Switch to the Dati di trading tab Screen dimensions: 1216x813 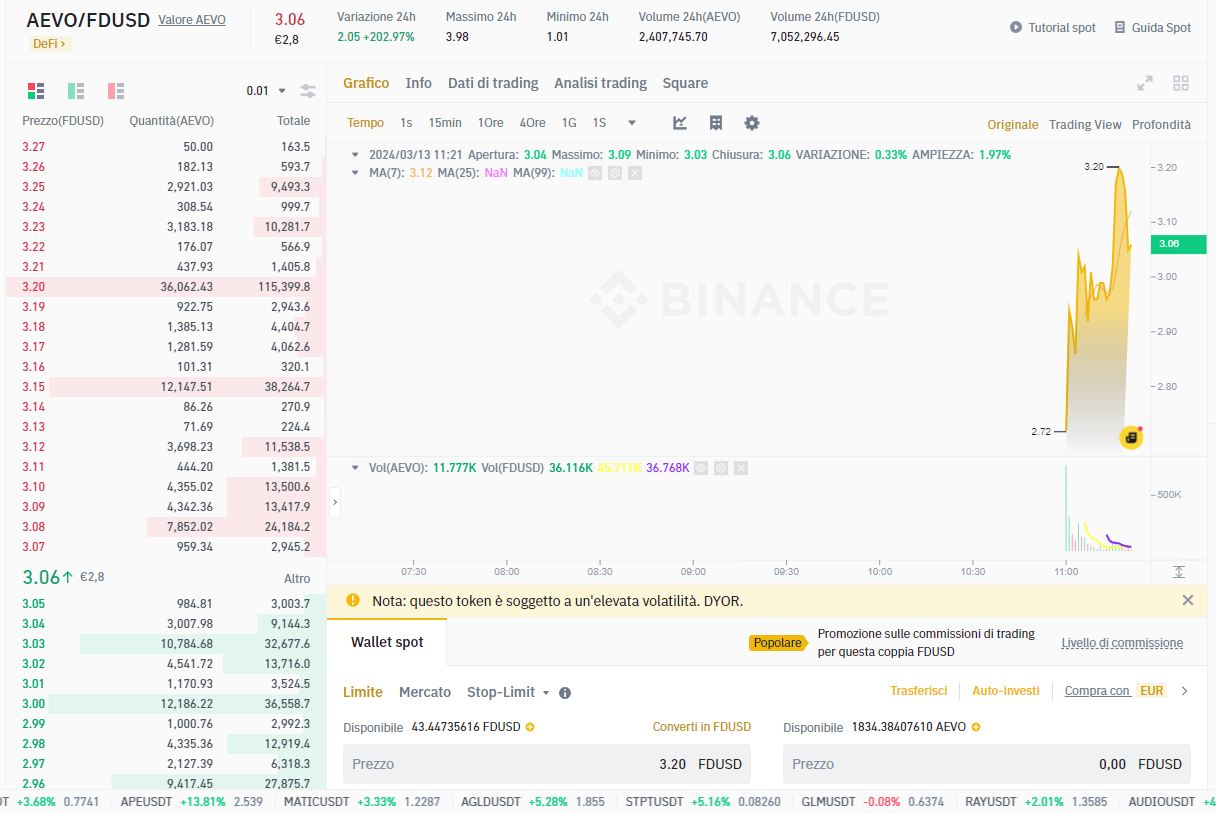point(493,83)
